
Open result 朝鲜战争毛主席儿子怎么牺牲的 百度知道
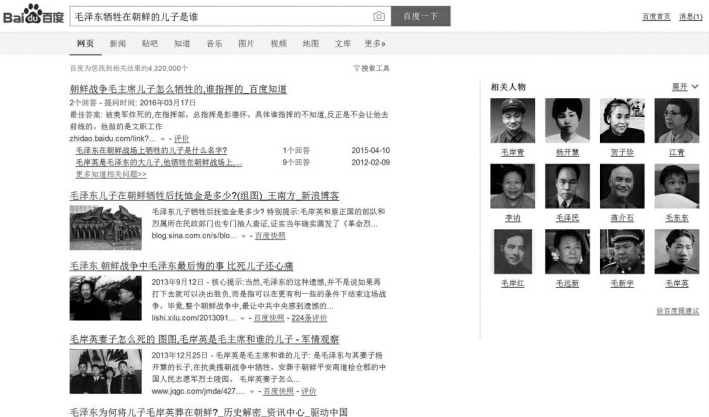click(178, 89)
